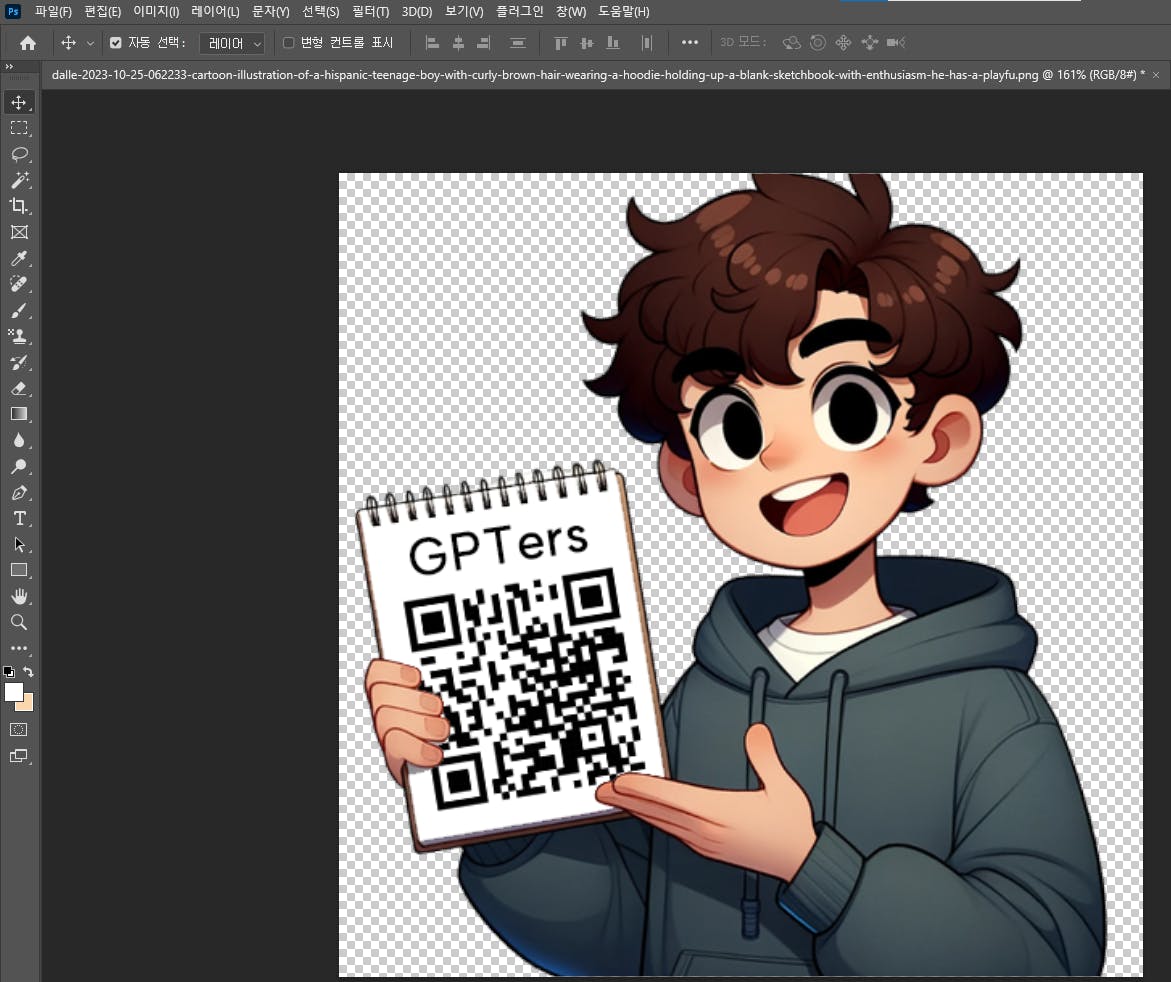Align top edges in options bar
Image resolution: width=1171 pixels, height=982 pixels.
[x=561, y=43]
